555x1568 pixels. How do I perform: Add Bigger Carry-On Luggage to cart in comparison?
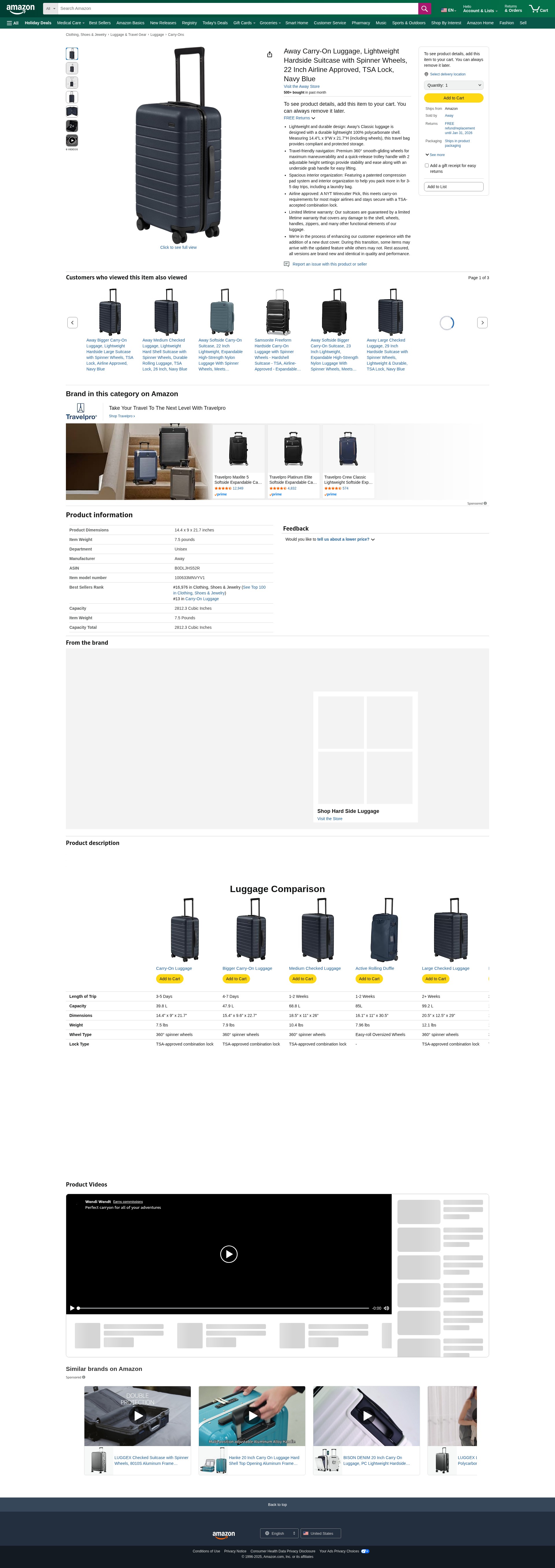point(236,979)
